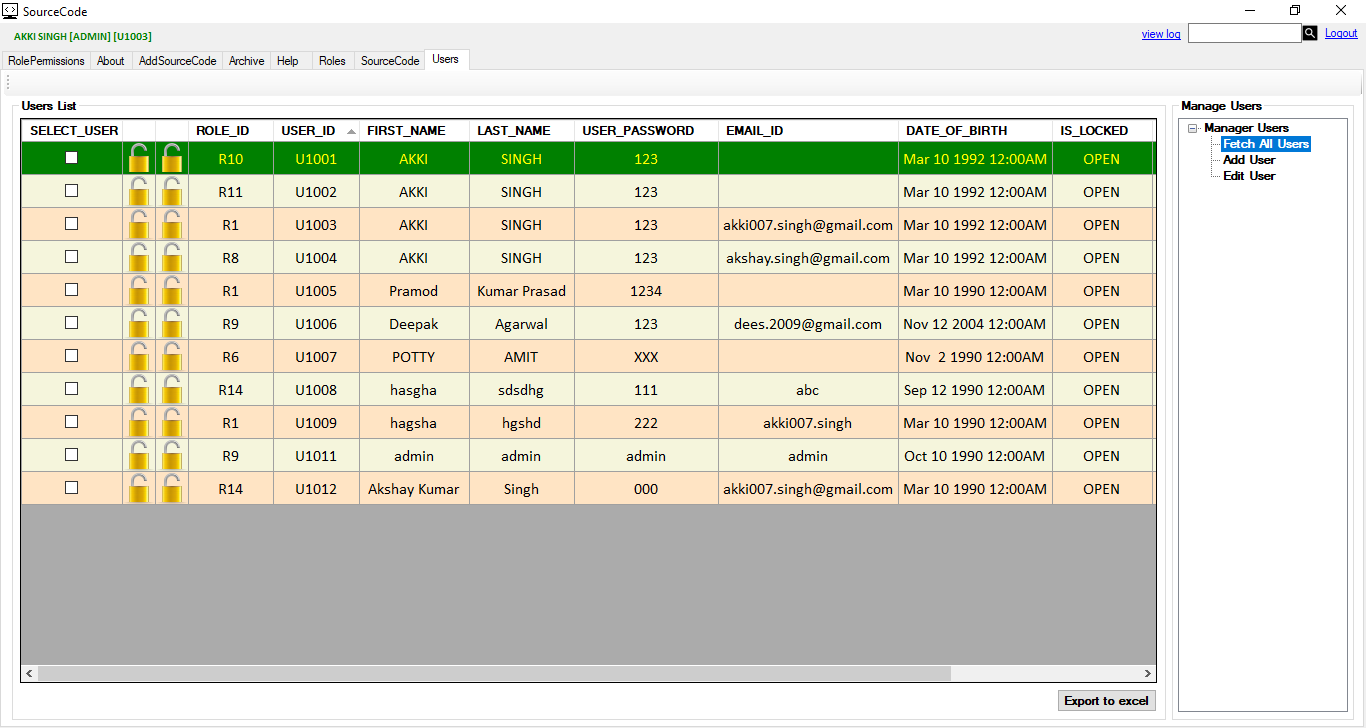
Task: Click the left padlock icon in U1005 row
Action: pos(139,290)
